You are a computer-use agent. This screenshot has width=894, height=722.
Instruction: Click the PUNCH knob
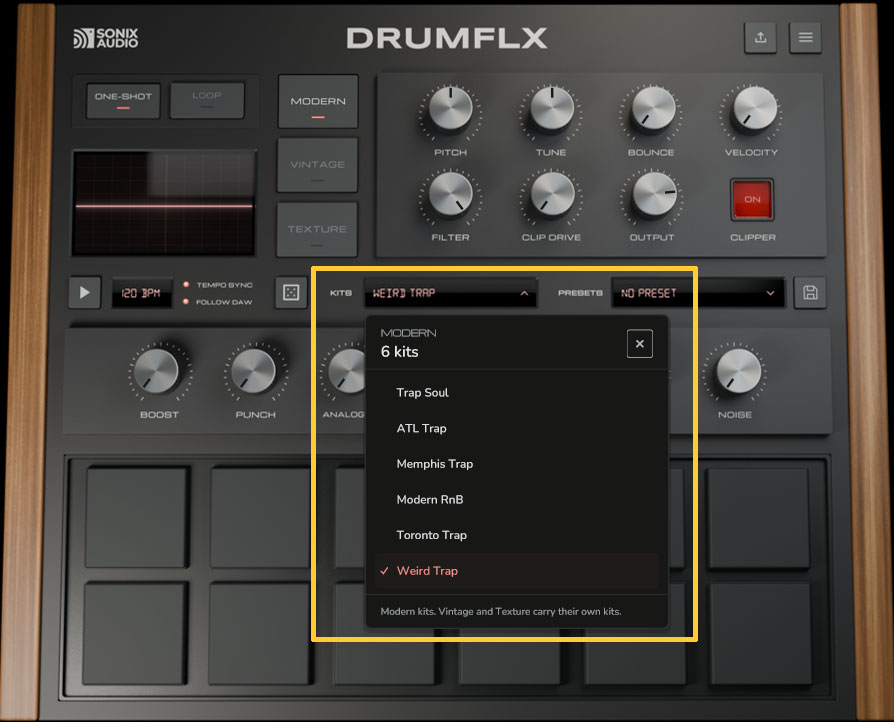(253, 371)
